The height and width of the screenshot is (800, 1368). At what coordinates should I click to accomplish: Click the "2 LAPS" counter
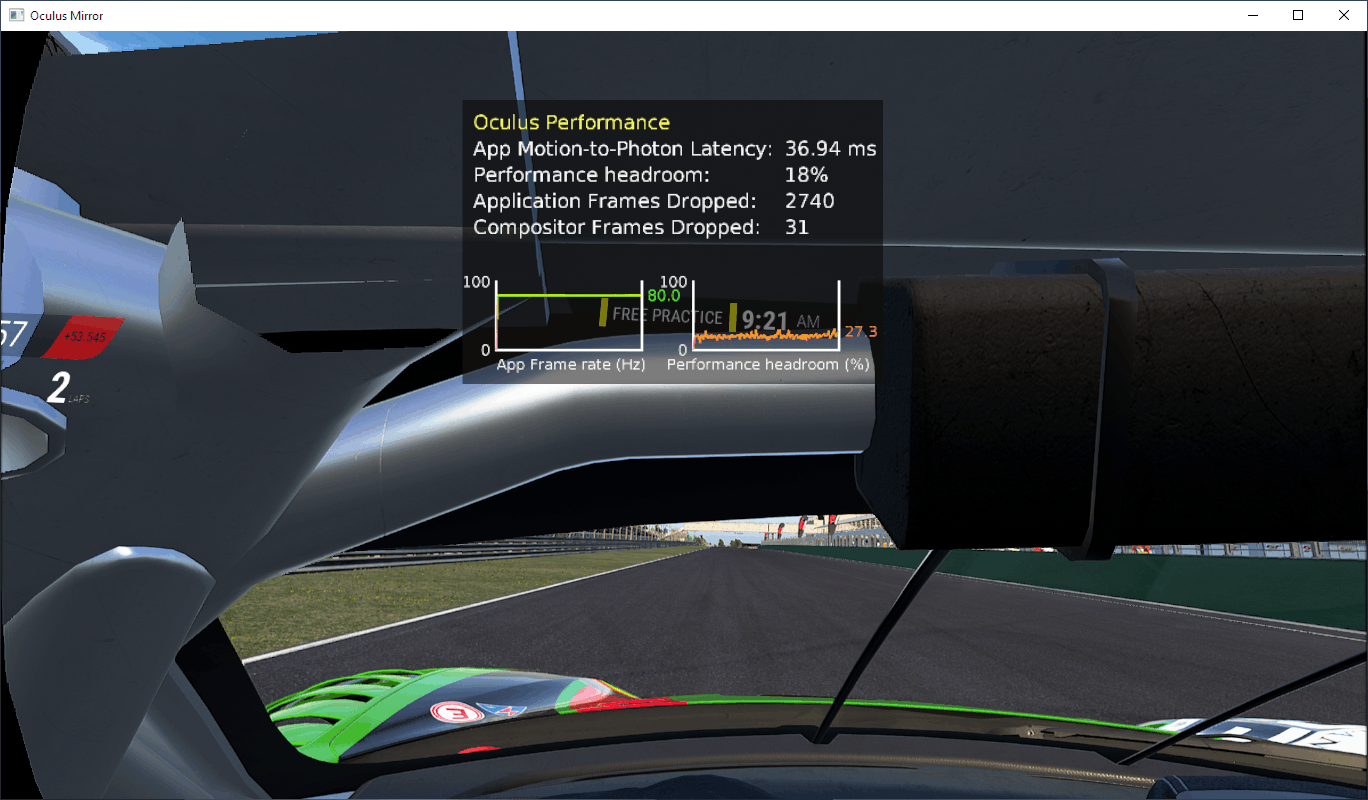pos(68,389)
